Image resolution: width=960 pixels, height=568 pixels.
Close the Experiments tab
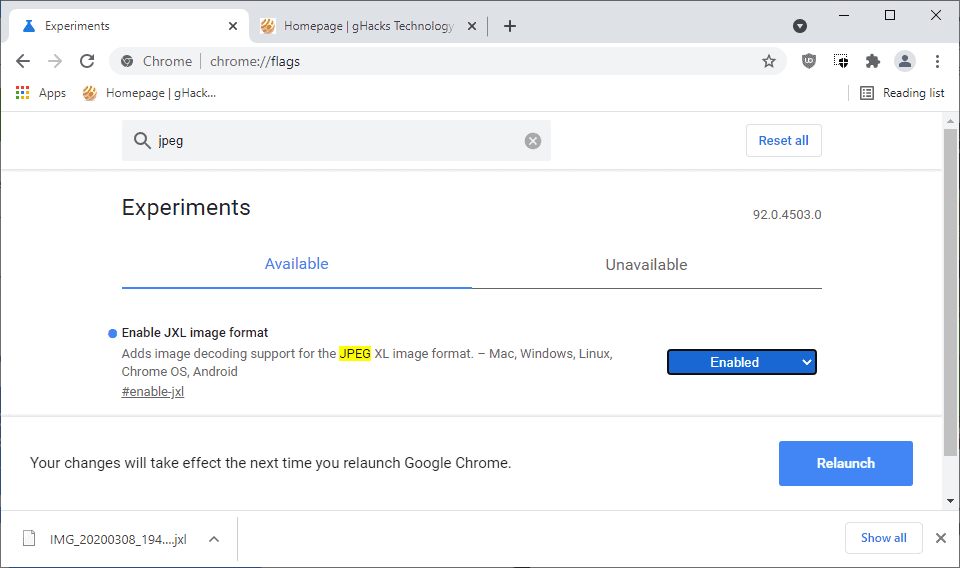pyautogui.click(x=233, y=26)
